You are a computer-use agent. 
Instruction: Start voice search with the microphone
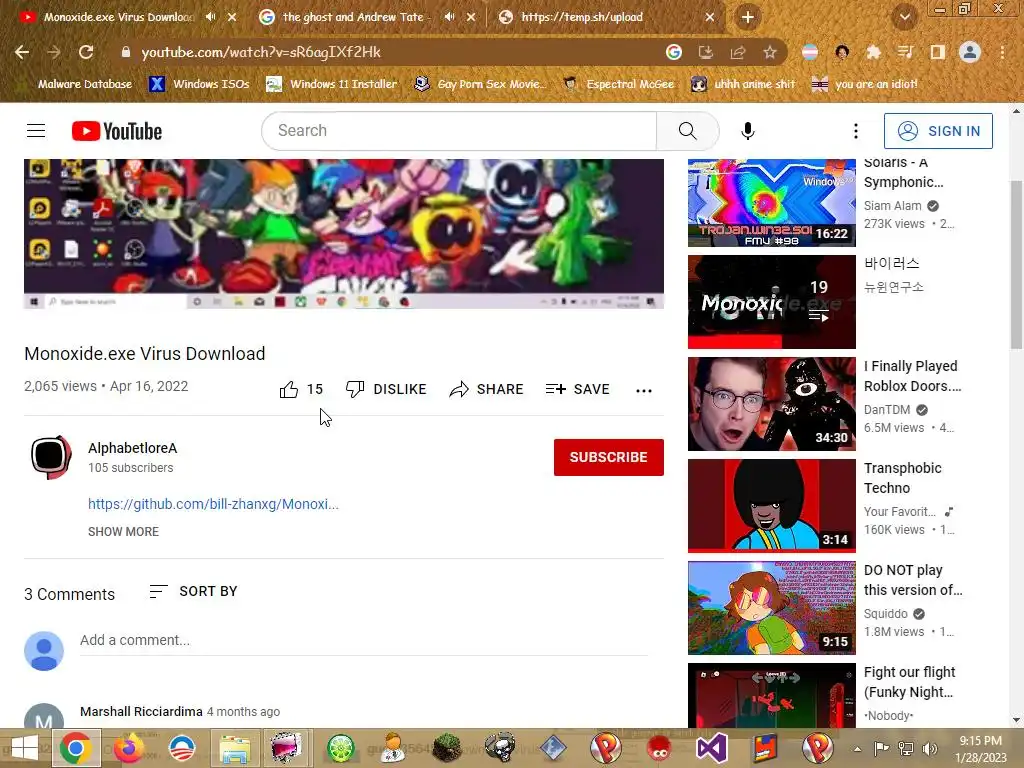(748, 131)
